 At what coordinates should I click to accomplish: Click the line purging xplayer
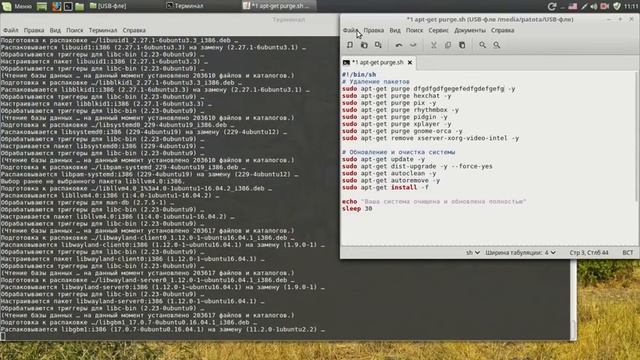[396, 124]
